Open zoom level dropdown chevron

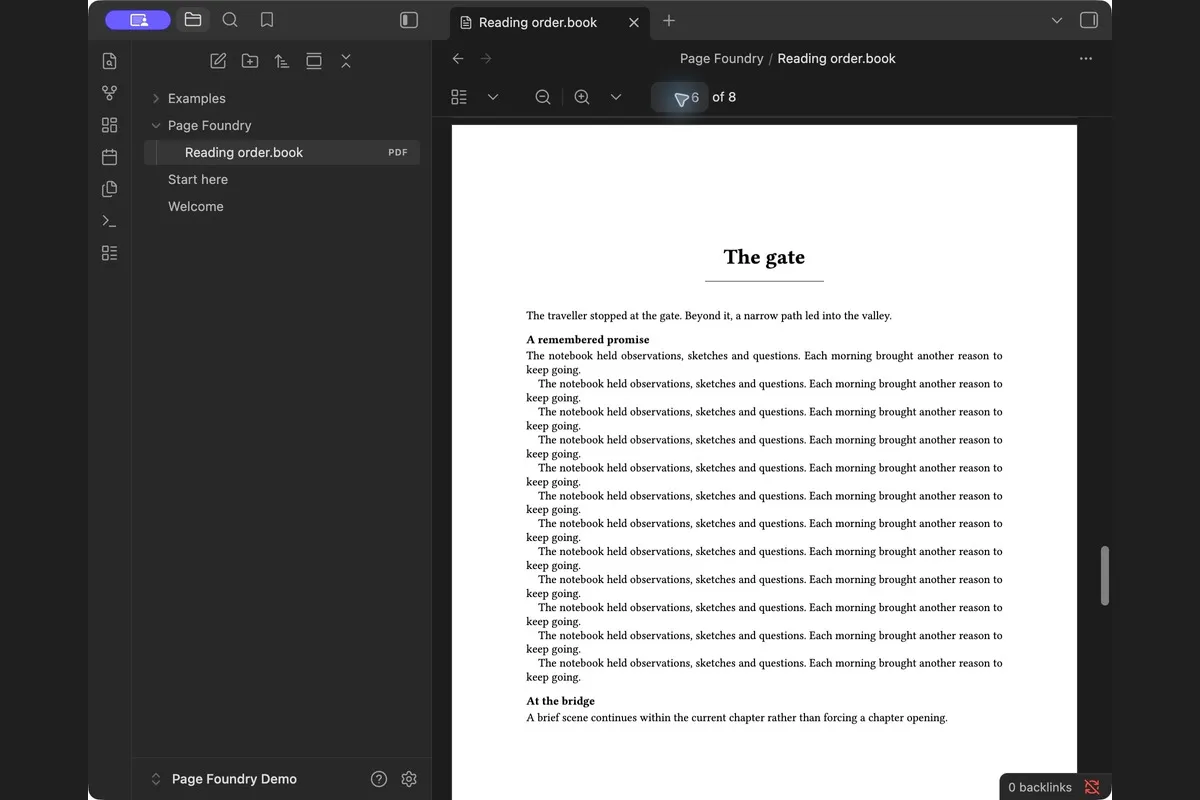616,97
